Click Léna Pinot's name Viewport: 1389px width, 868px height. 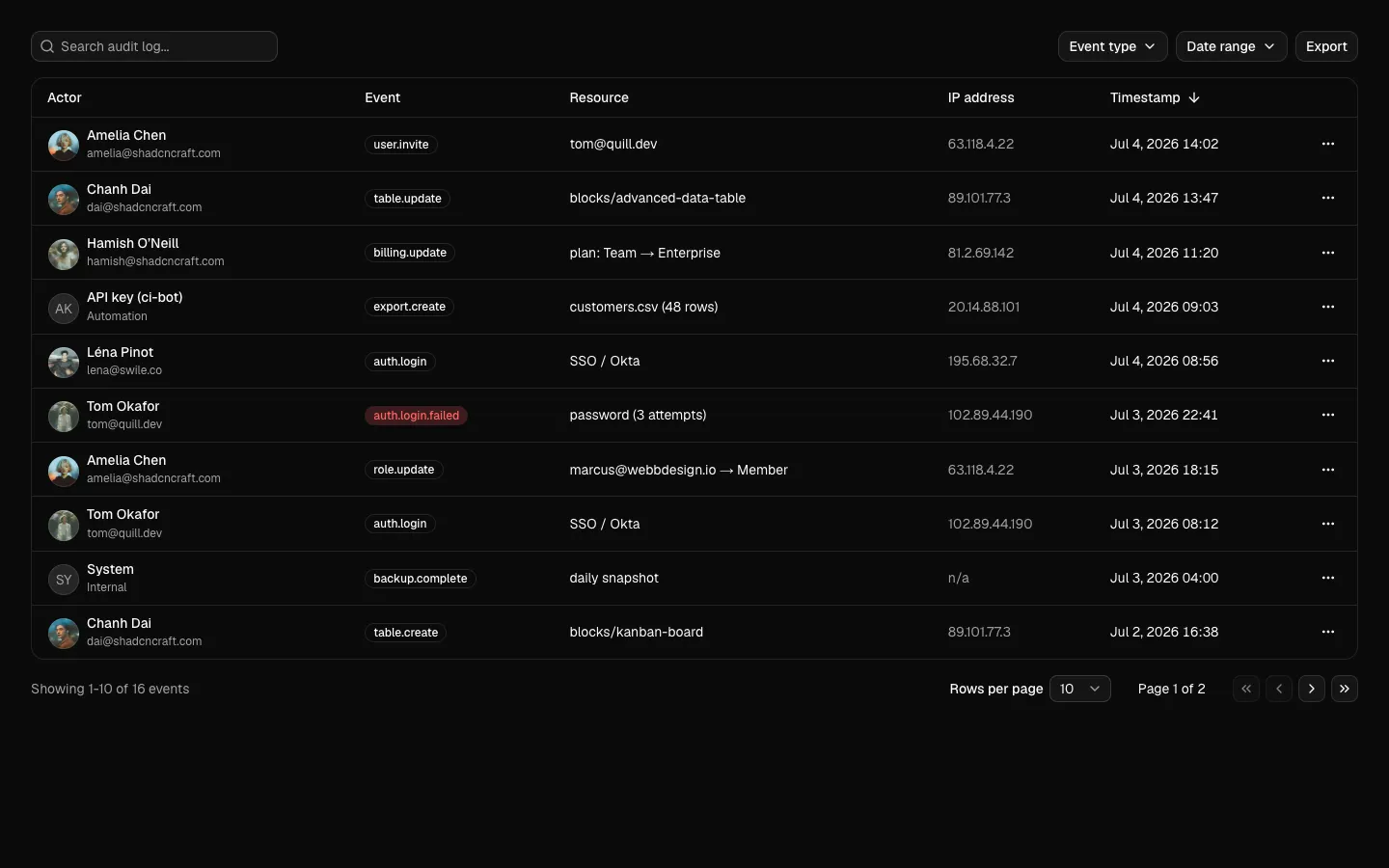(120, 352)
